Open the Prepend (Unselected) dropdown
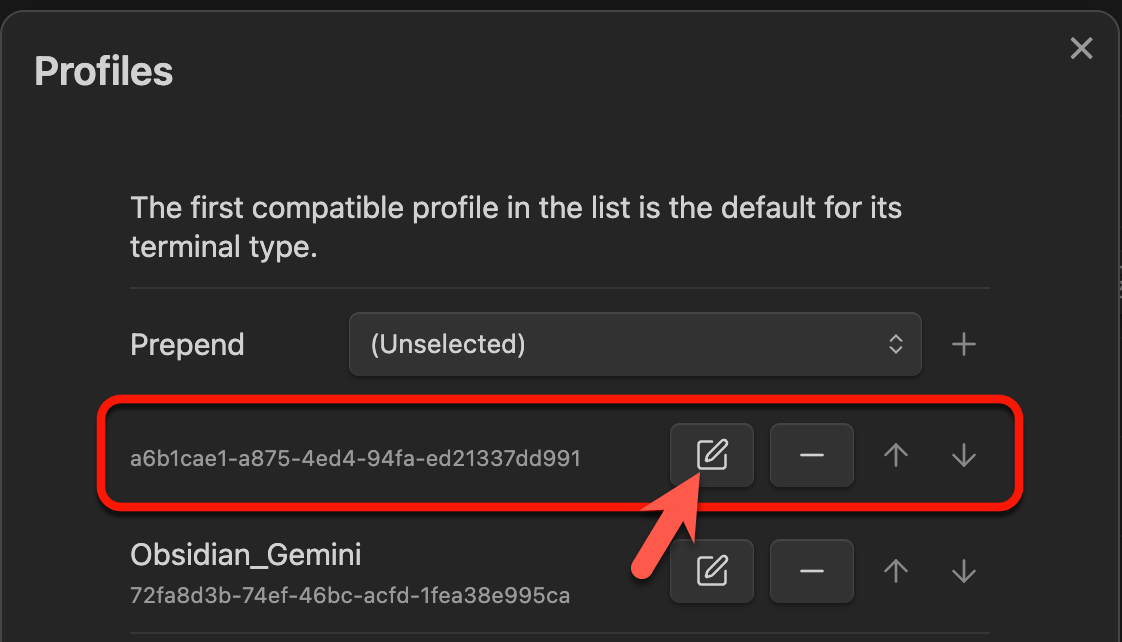This screenshot has width=1122, height=642. (634, 345)
